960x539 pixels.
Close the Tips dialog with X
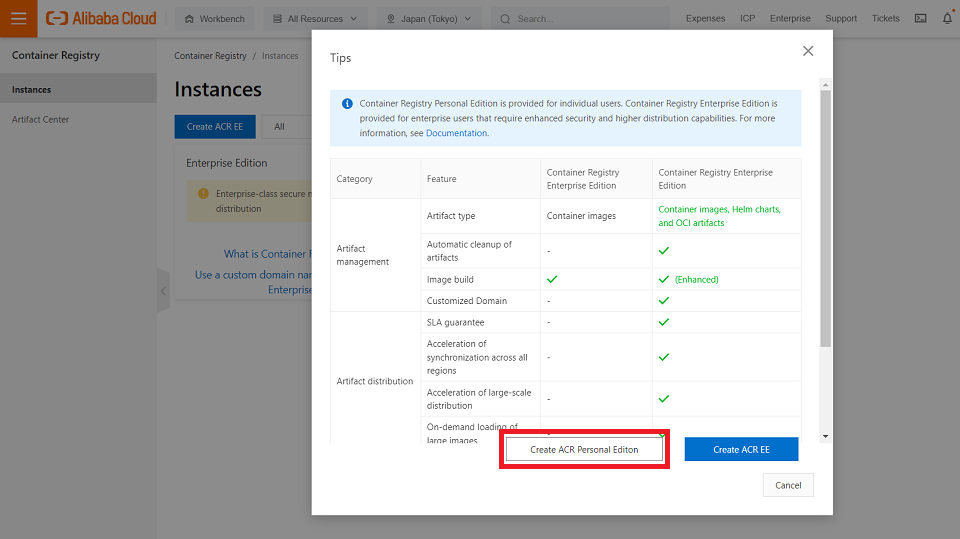[x=808, y=51]
